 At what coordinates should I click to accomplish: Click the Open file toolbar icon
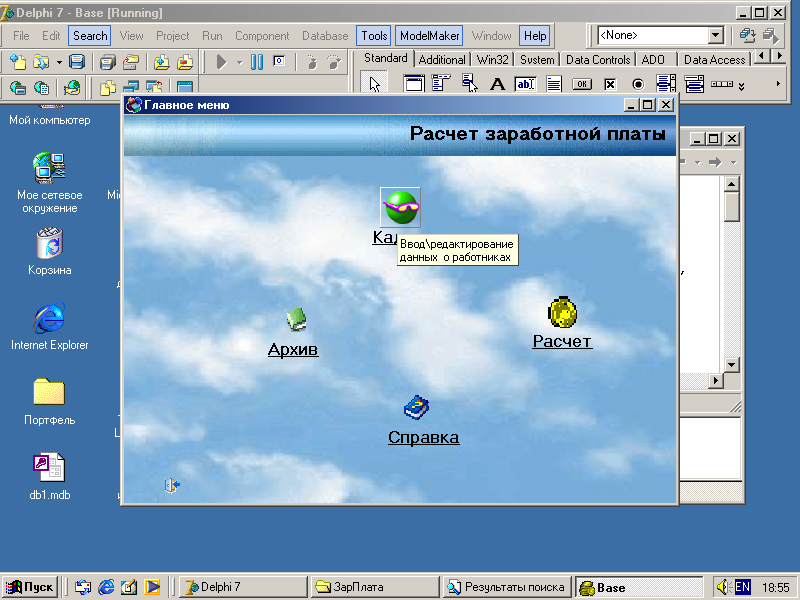tap(41, 62)
